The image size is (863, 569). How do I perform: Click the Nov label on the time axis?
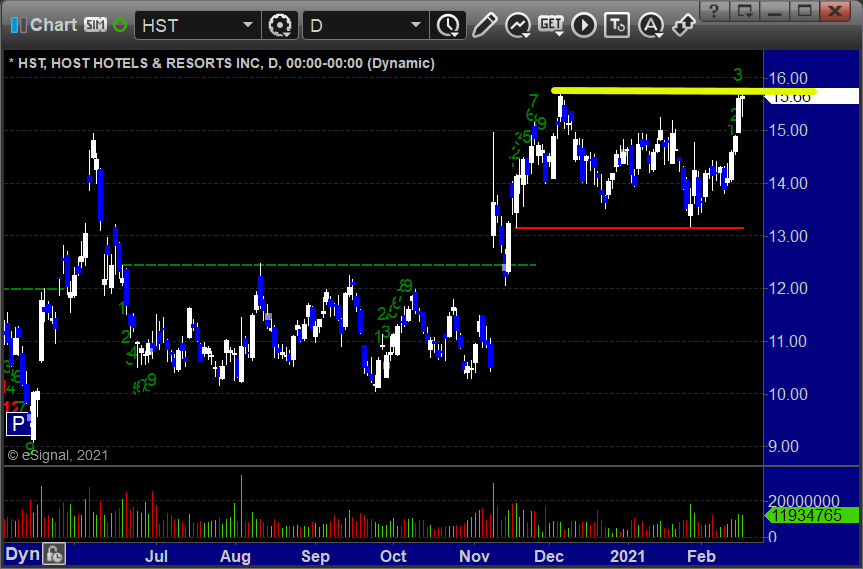474,556
